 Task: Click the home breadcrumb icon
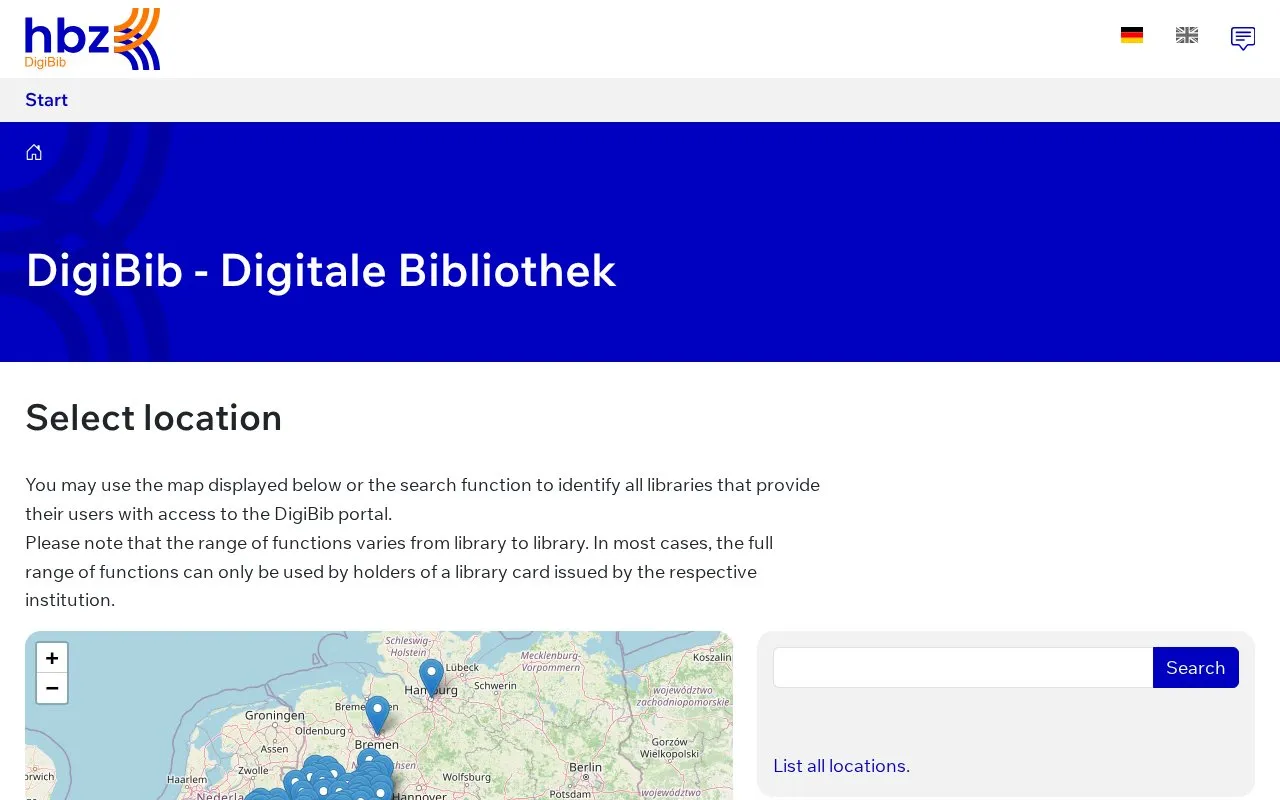[34, 152]
